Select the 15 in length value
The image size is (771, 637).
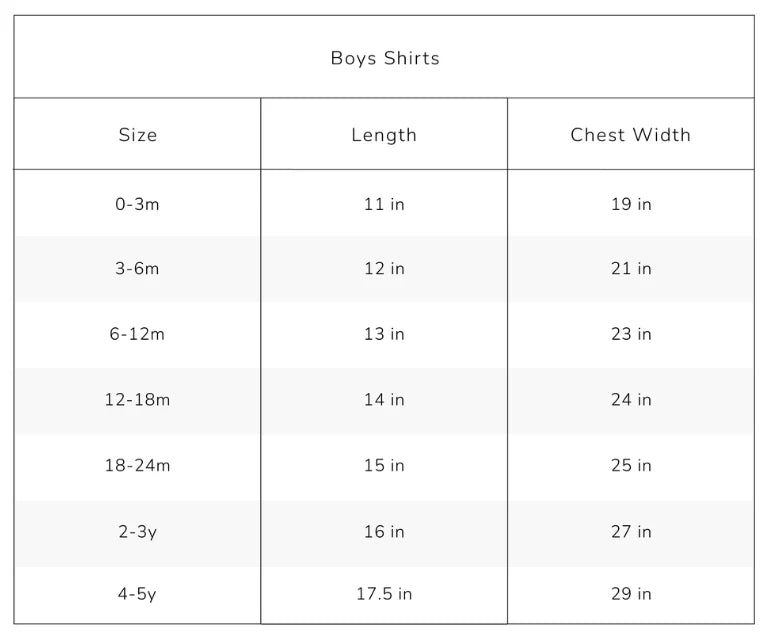(384, 465)
